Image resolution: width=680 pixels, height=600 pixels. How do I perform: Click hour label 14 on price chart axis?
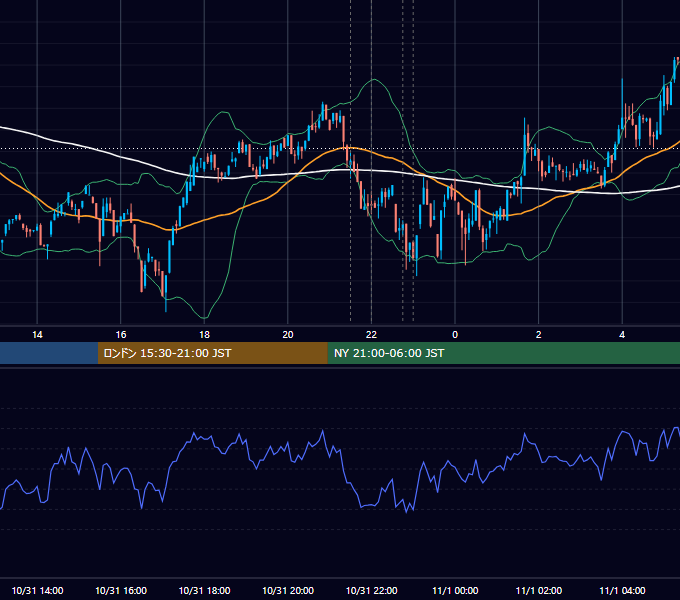coord(37,335)
